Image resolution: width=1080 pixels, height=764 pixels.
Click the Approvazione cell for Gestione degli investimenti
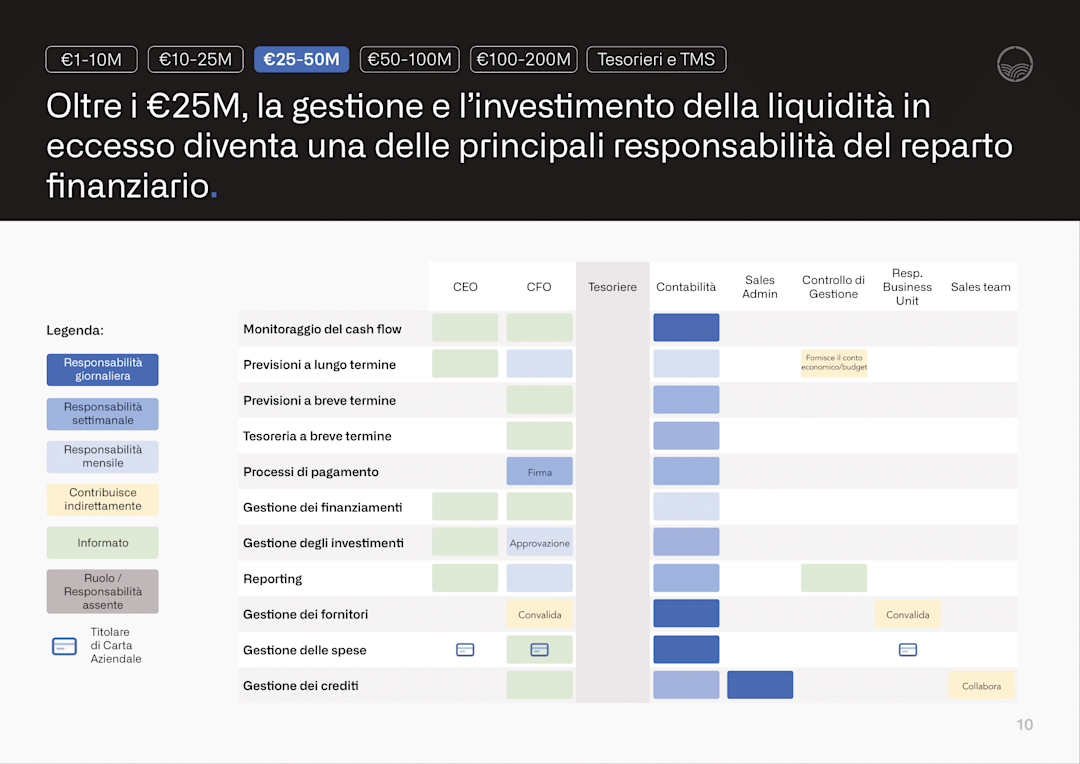pyautogui.click(x=539, y=543)
